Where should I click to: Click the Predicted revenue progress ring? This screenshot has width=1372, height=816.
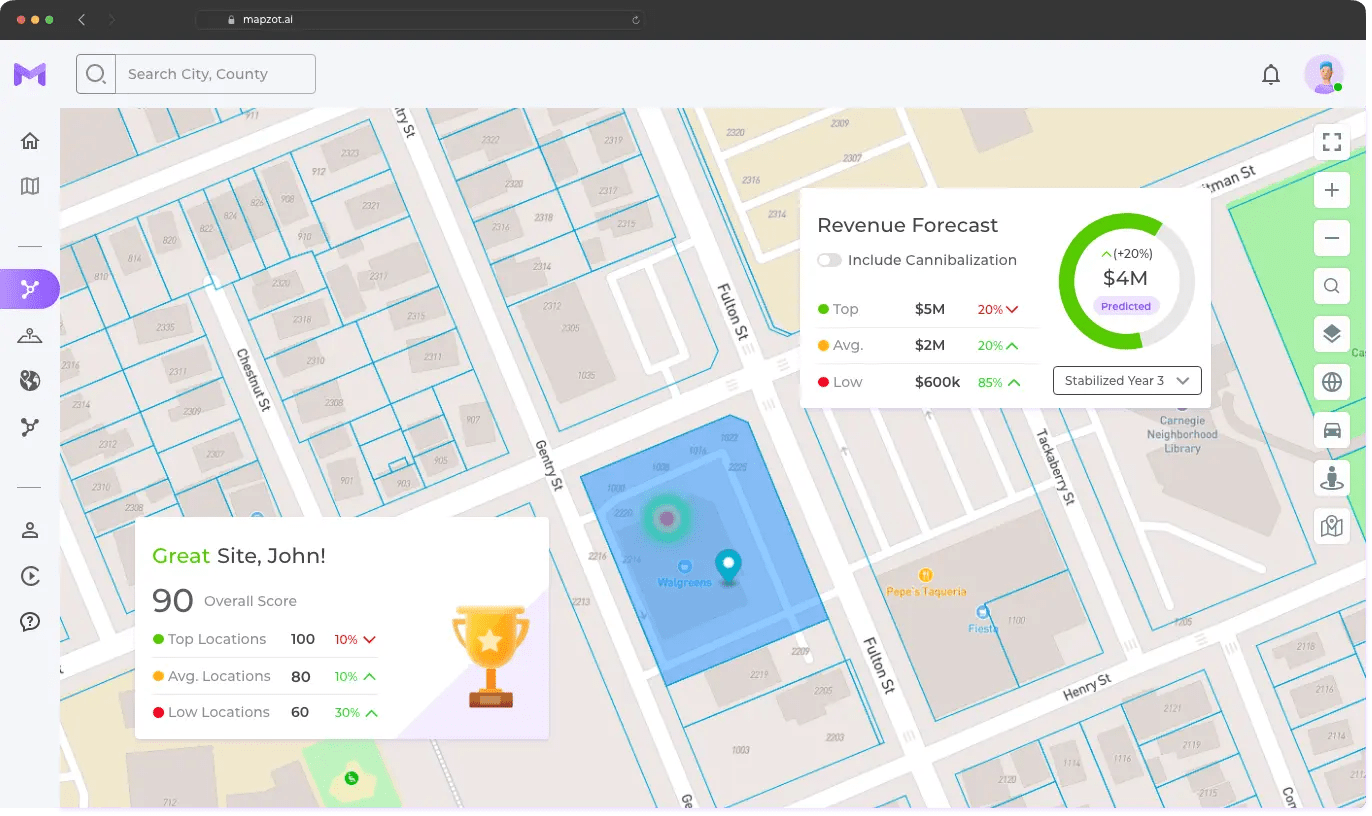1126,279
